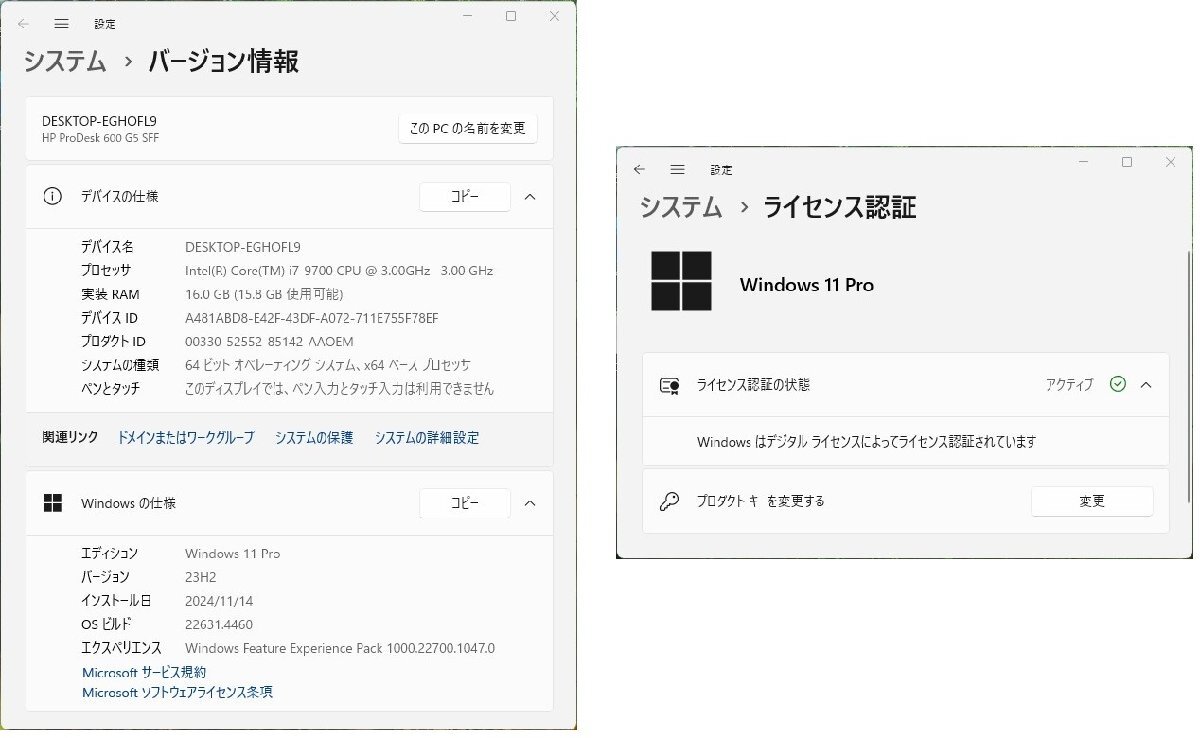Screen dimensions: 1200x738
Task: Click HP ProDesk 600 G5 SFF model text
Action: tap(100, 138)
